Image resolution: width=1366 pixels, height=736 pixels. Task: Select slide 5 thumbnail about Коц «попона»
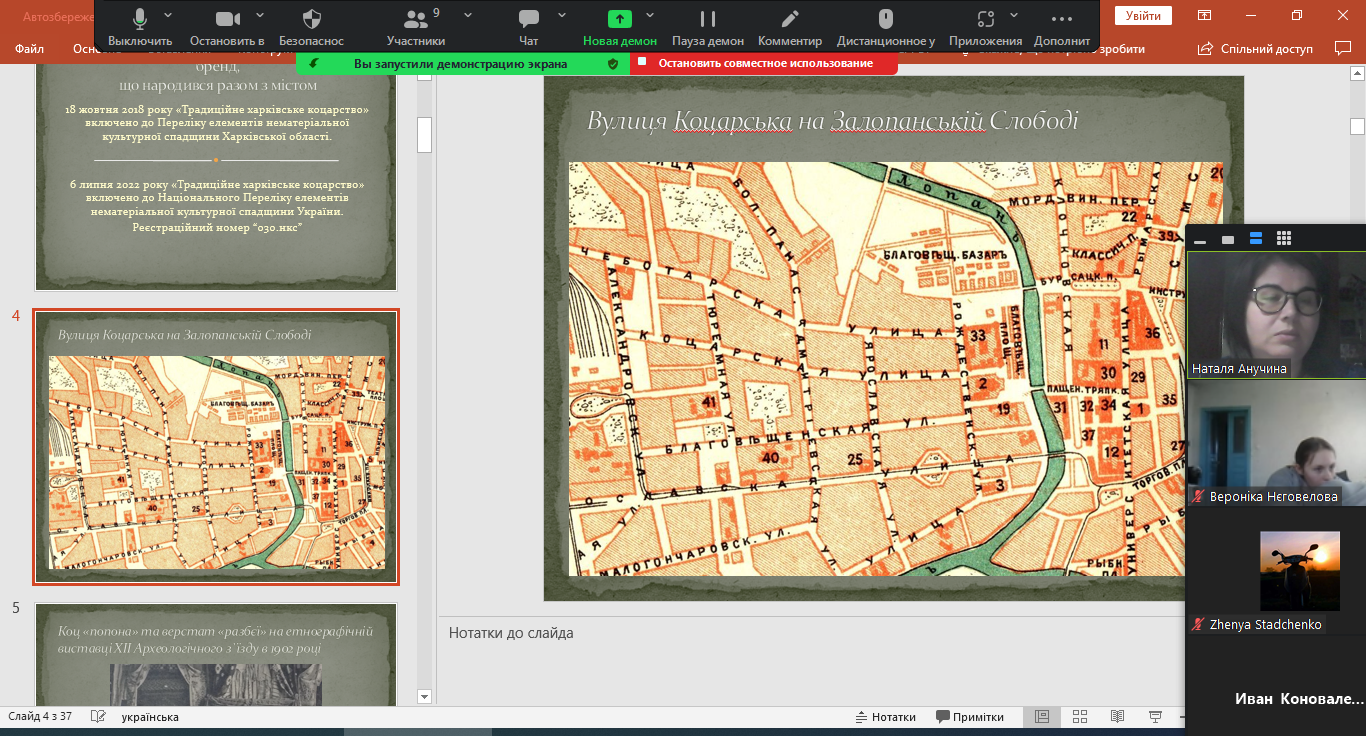216,654
